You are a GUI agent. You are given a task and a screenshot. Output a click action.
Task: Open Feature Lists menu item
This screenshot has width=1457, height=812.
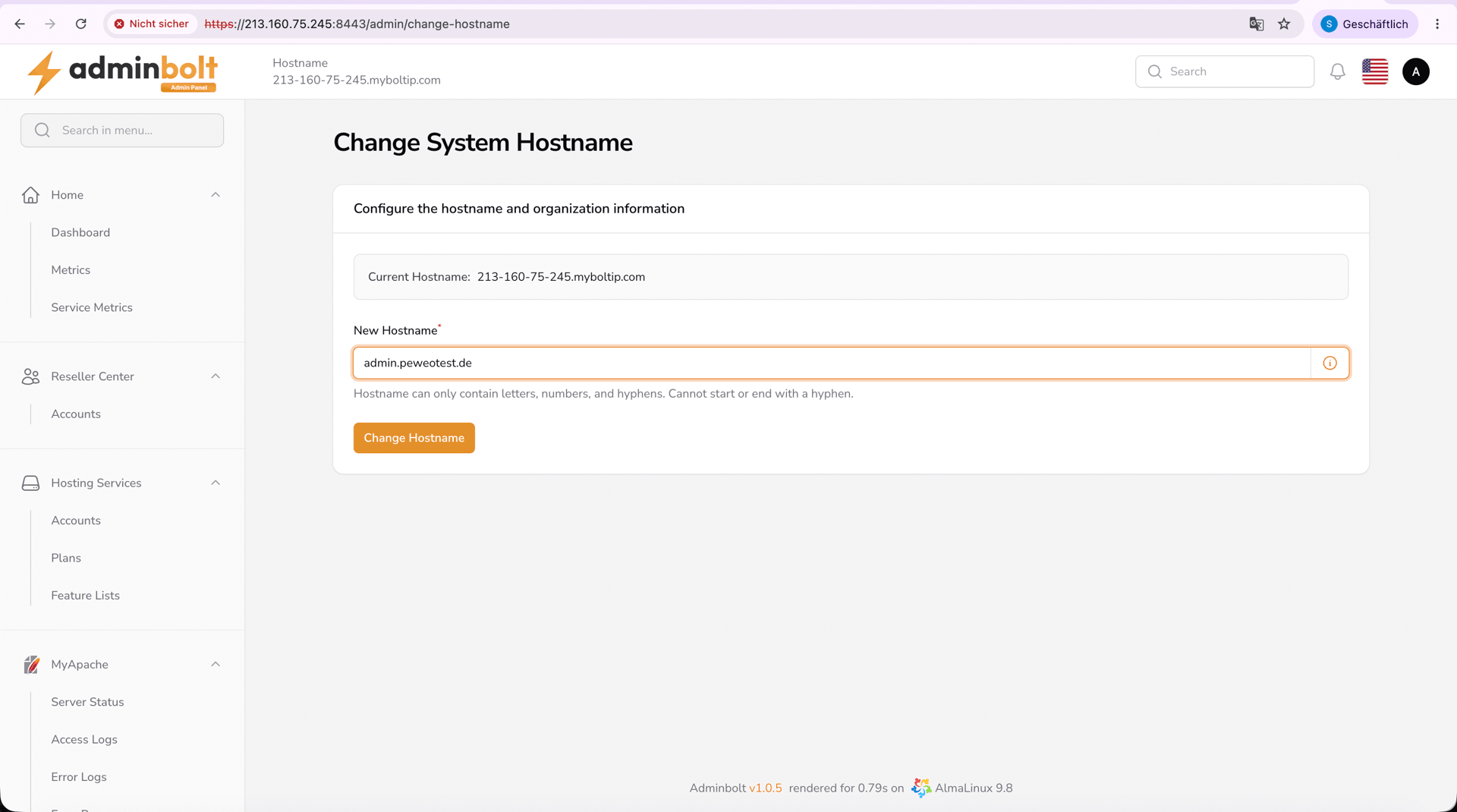(x=86, y=596)
